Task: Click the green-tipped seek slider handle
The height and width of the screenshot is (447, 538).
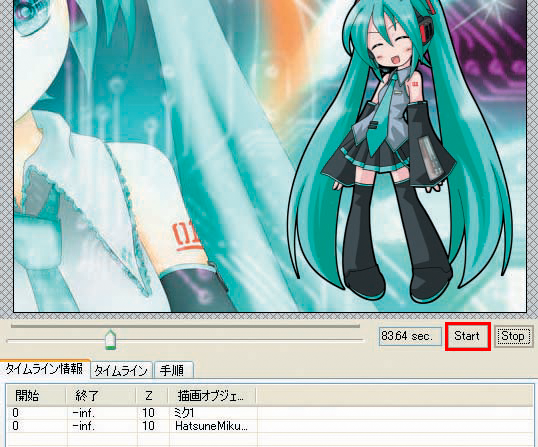Action: point(110,340)
